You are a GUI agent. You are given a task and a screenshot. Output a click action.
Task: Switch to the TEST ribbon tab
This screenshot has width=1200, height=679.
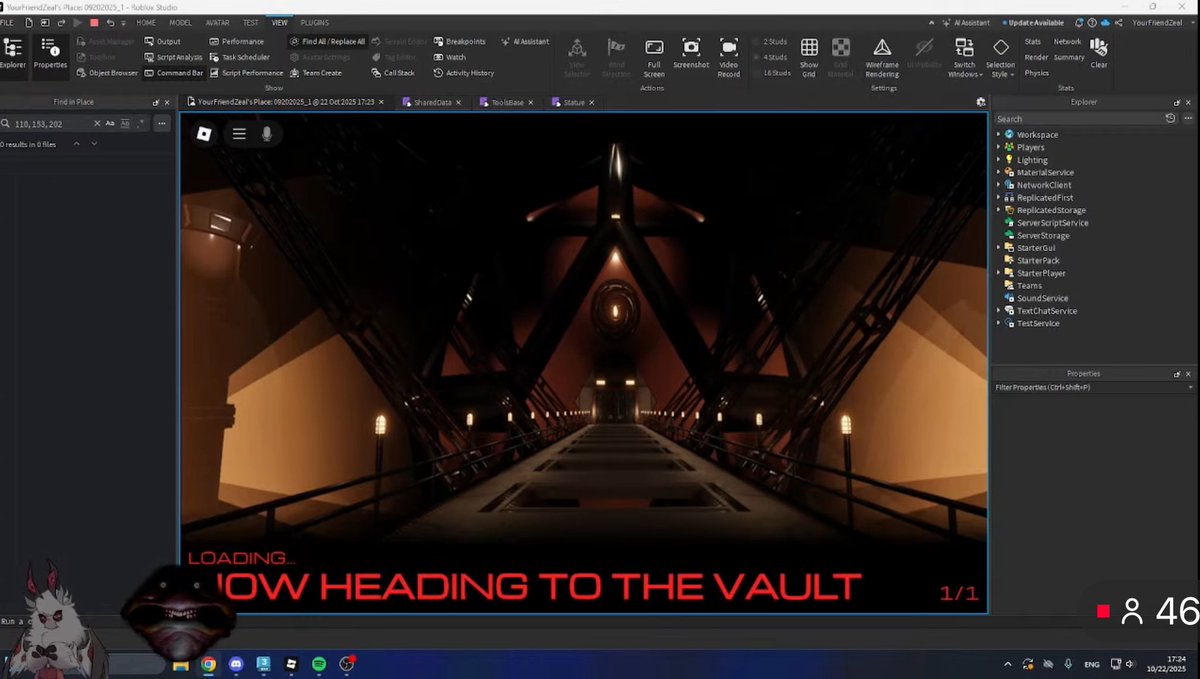pos(250,22)
